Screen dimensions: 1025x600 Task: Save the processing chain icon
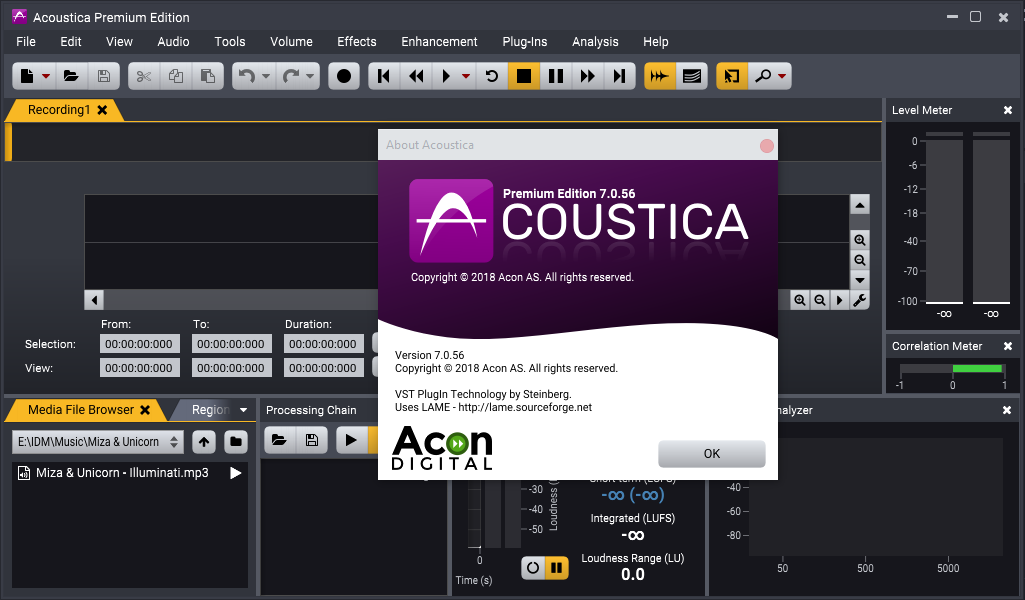pyautogui.click(x=312, y=440)
